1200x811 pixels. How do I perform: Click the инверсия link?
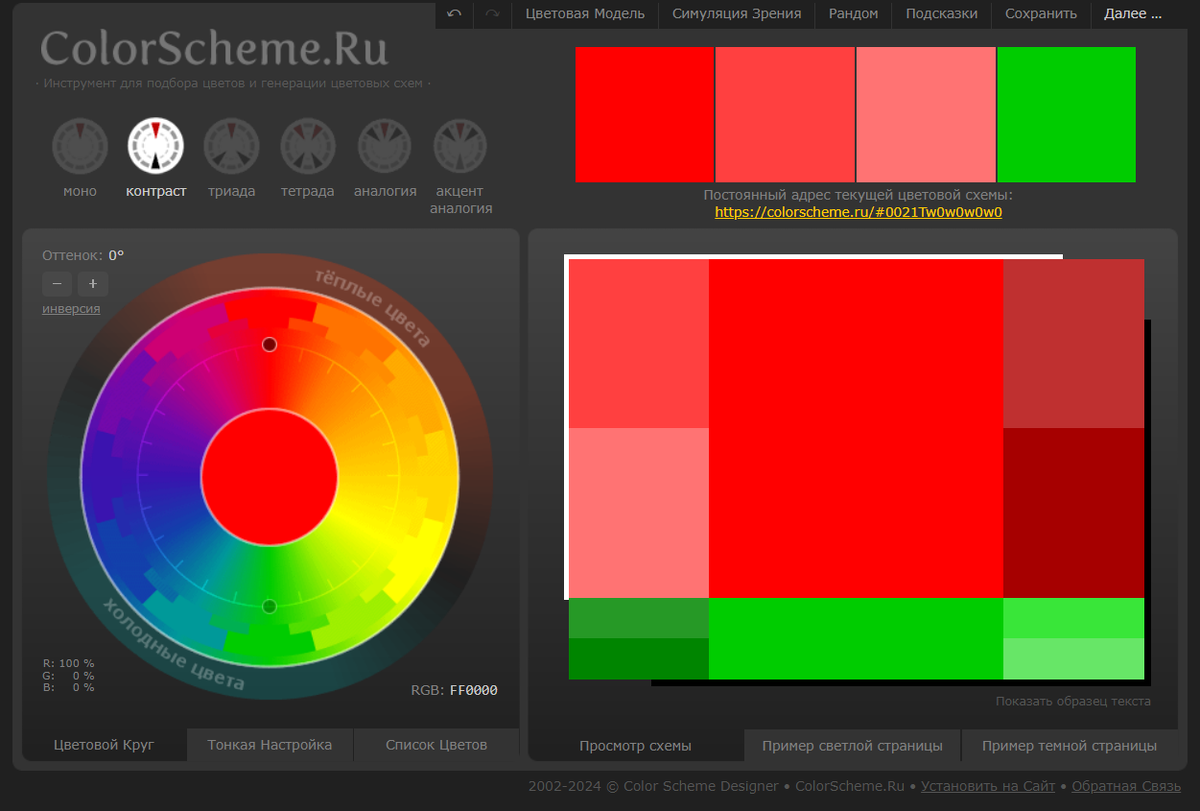71,309
